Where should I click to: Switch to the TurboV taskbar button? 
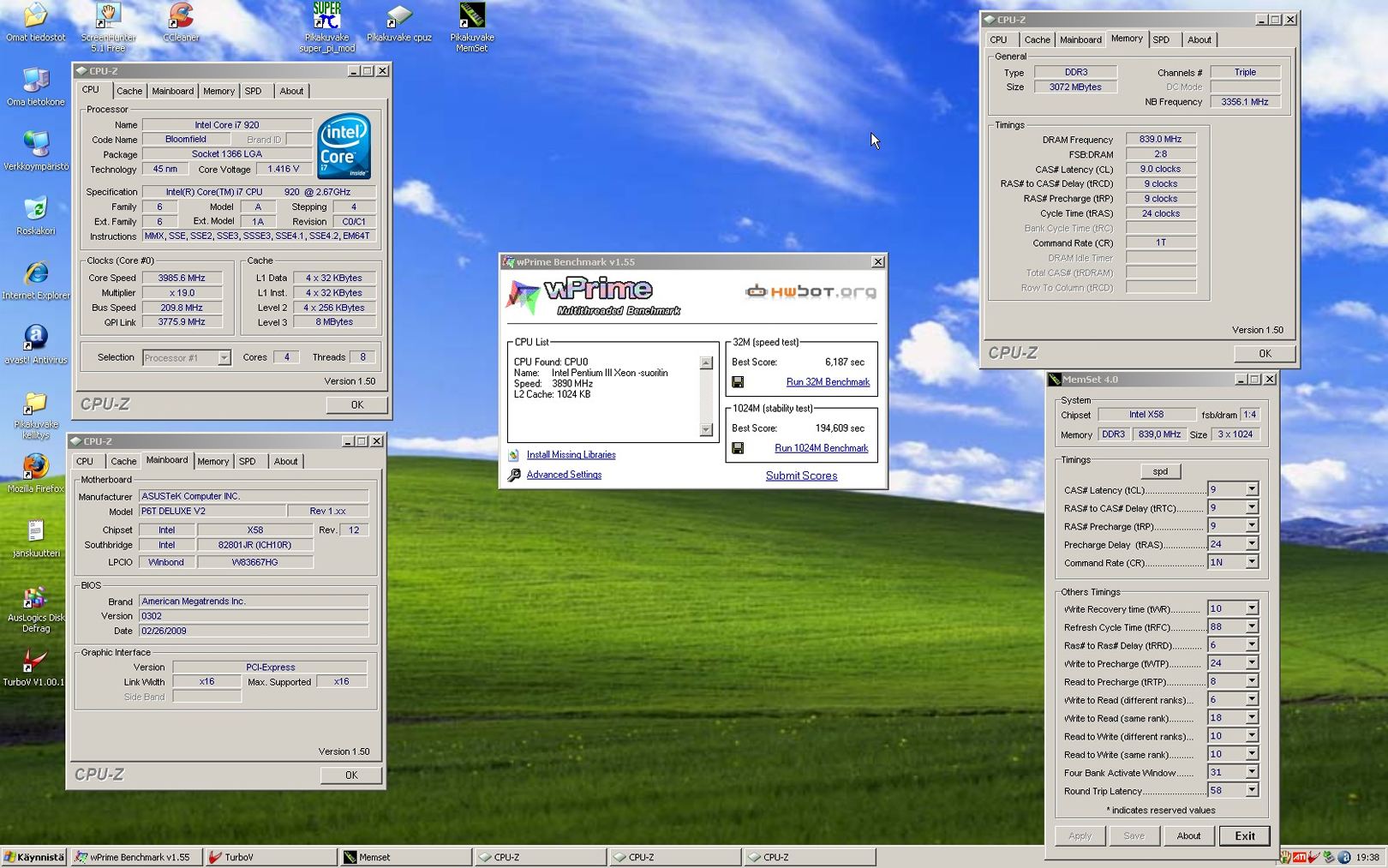(x=271, y=857)
